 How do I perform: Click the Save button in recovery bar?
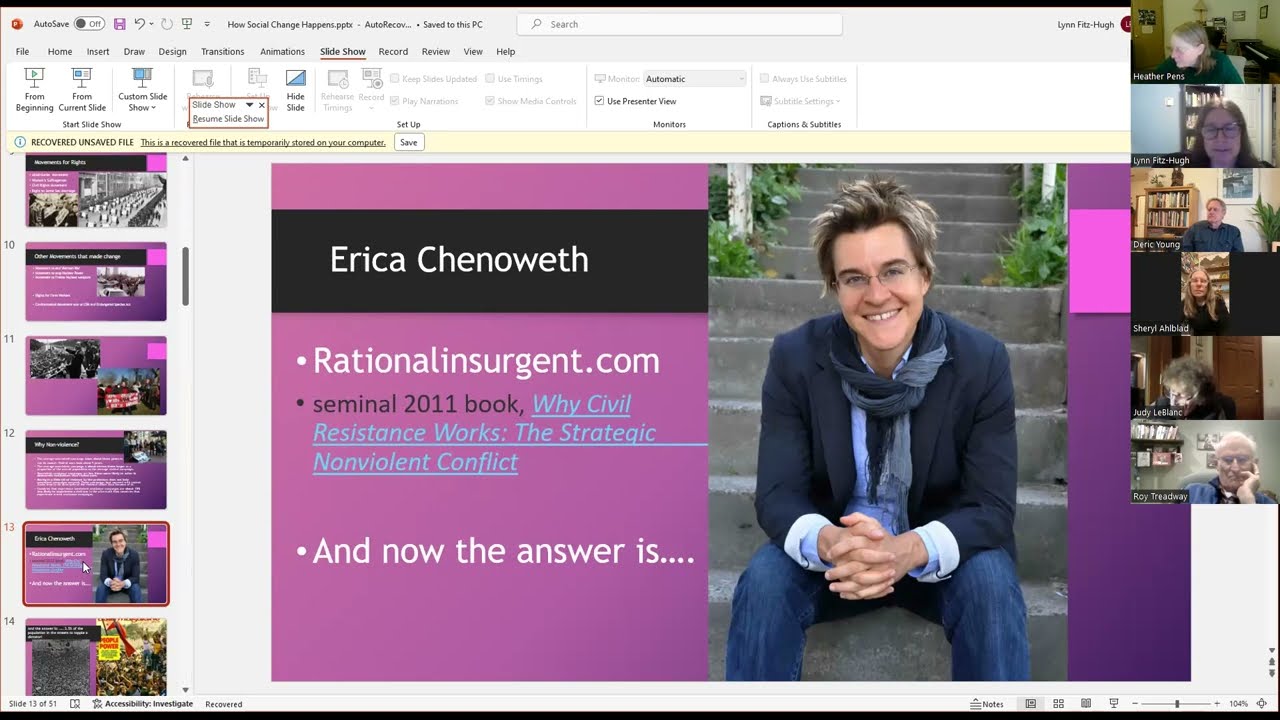point(408,142)
